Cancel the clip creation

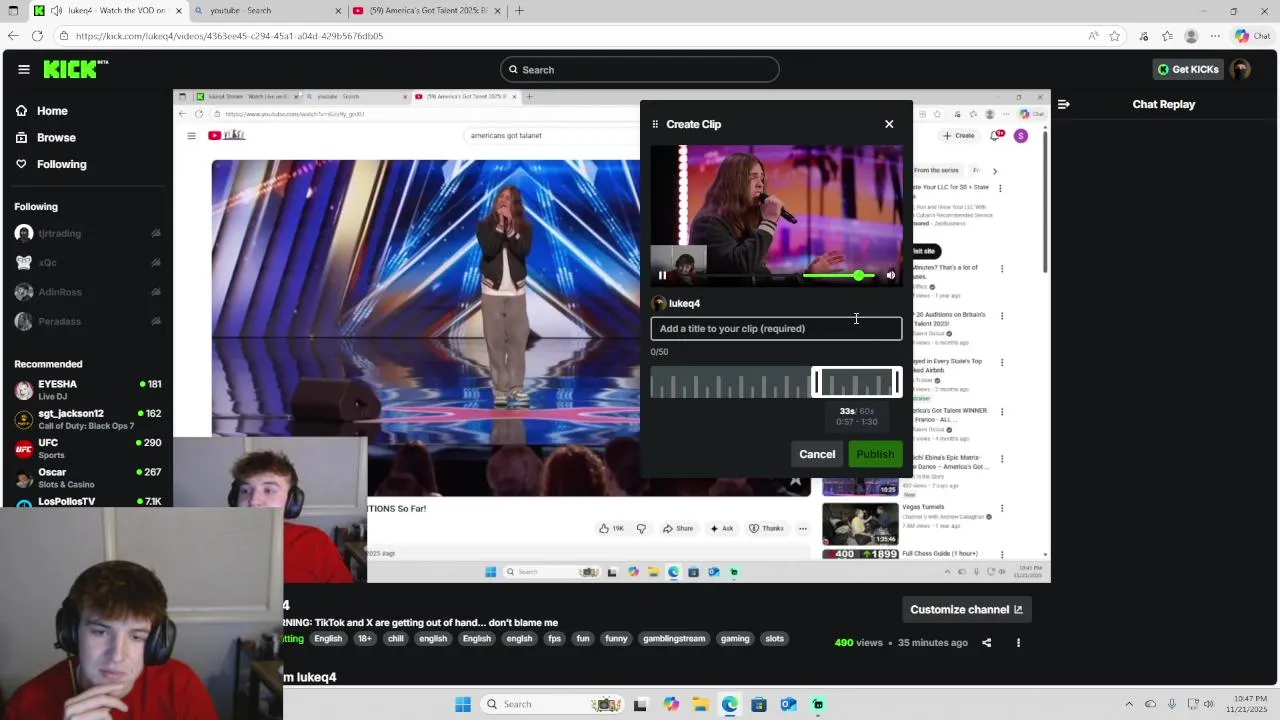(x=817, y=454)
